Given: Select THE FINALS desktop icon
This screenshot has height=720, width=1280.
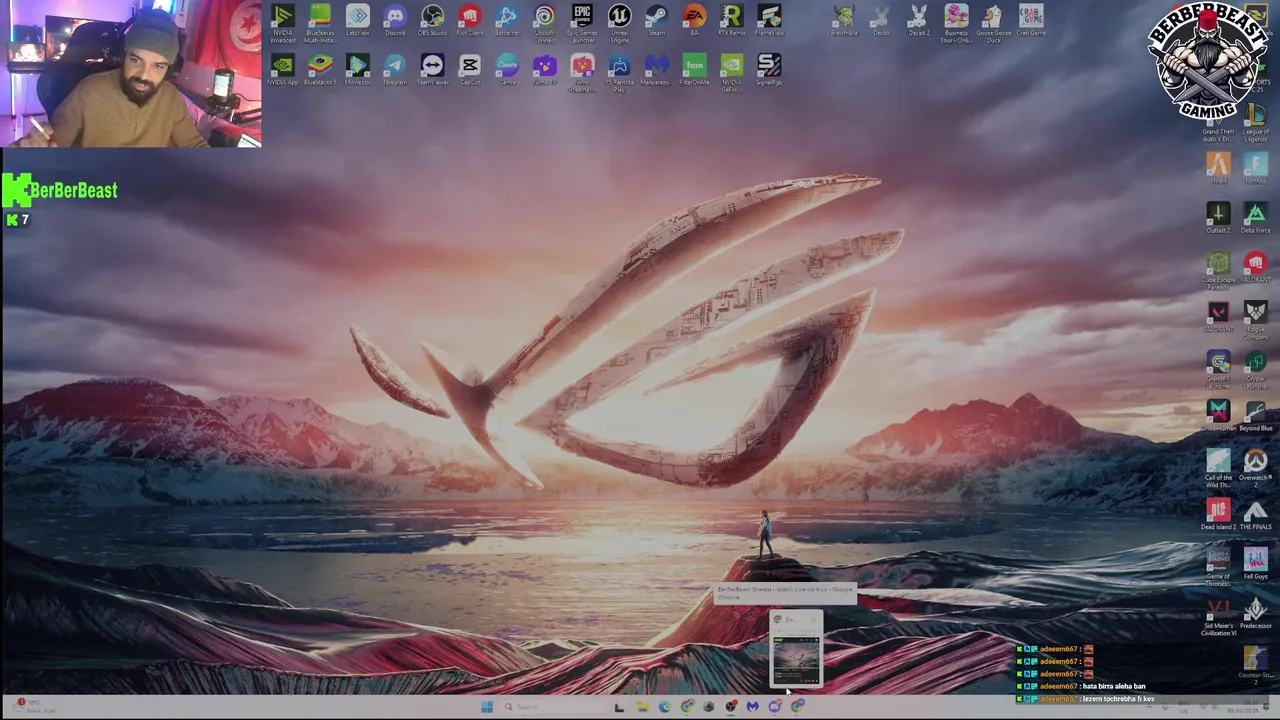Looking at the screenshot, I should 1255,514.
